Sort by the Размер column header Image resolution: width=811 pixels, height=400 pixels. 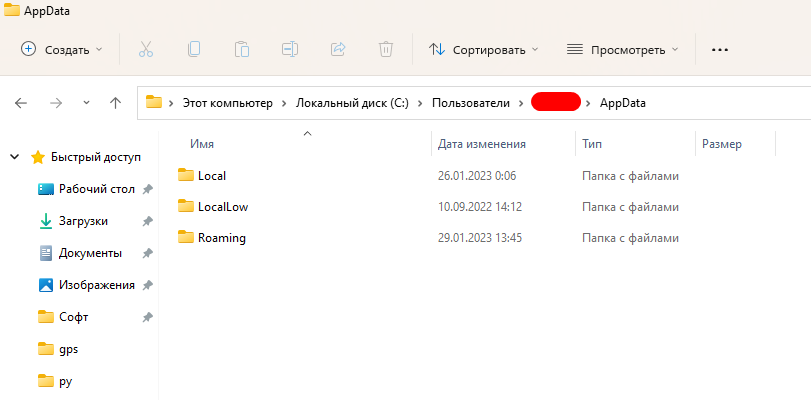[722, 144]
